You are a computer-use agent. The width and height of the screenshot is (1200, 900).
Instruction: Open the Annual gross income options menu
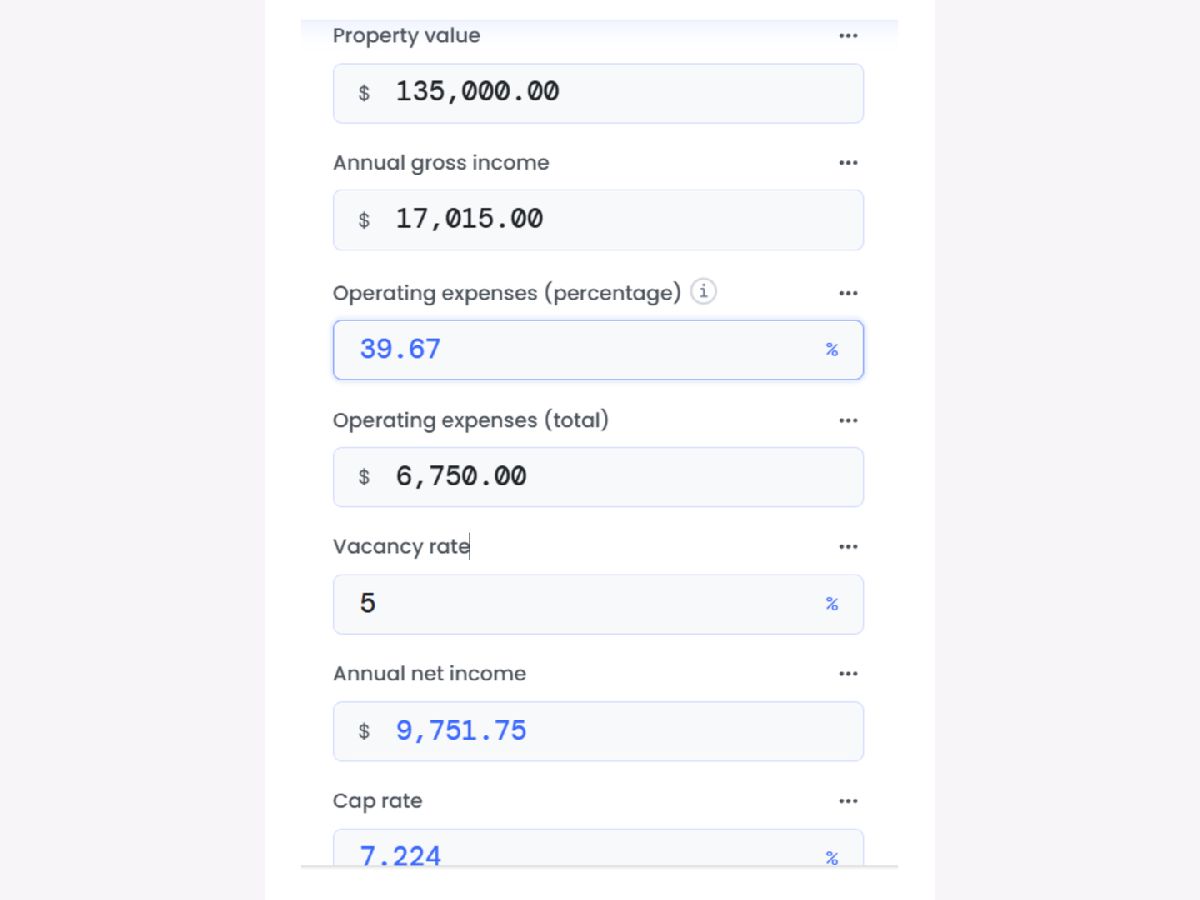[x=848, y=163]
